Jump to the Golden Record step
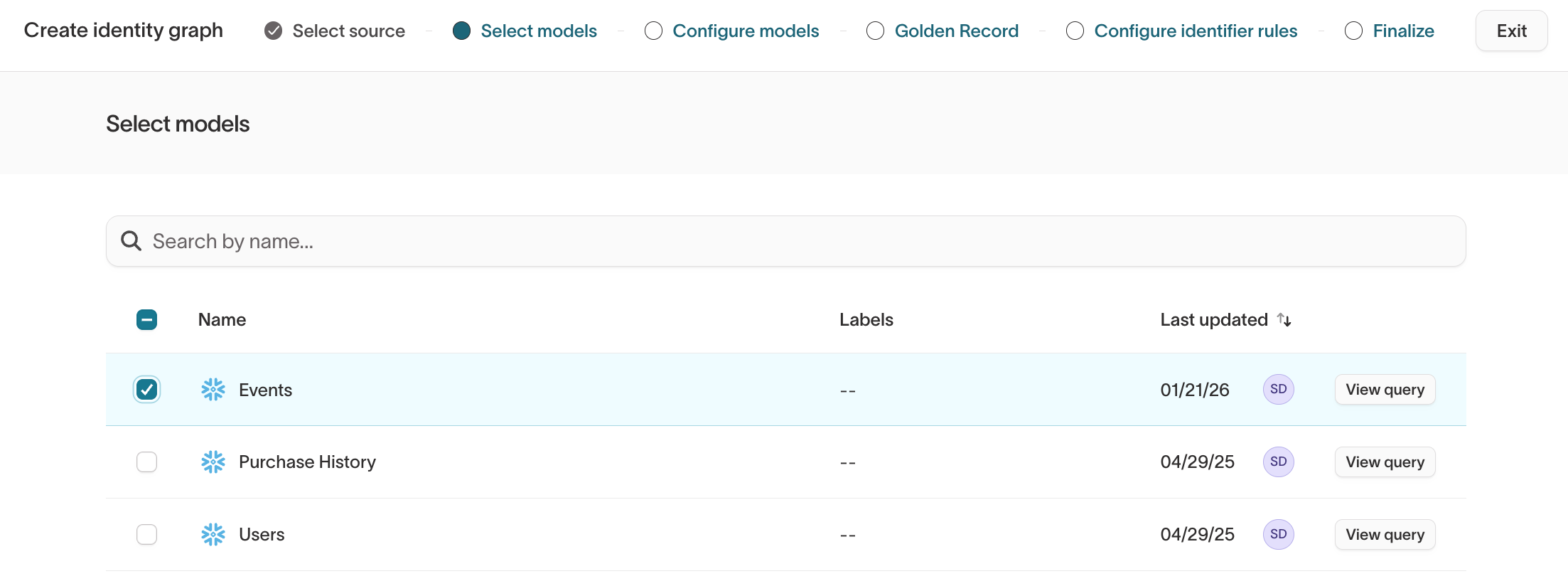The height and width of the screenshot is (586, 1568). point(955,31)
